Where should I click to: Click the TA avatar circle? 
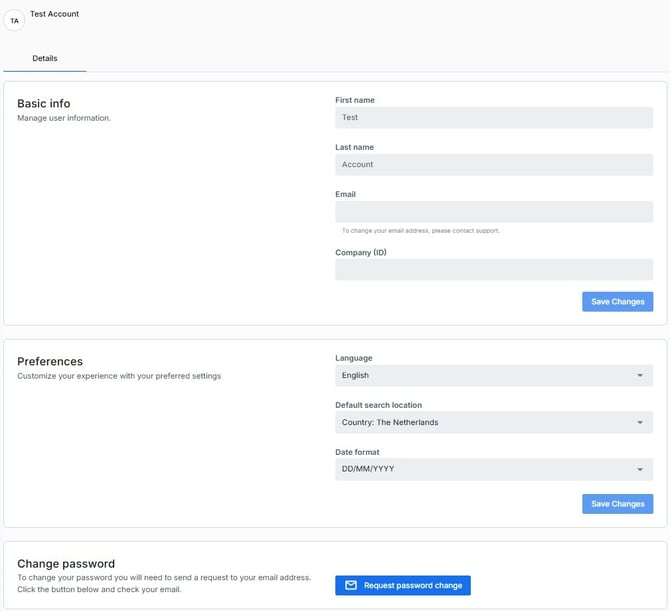pos(14,21)
